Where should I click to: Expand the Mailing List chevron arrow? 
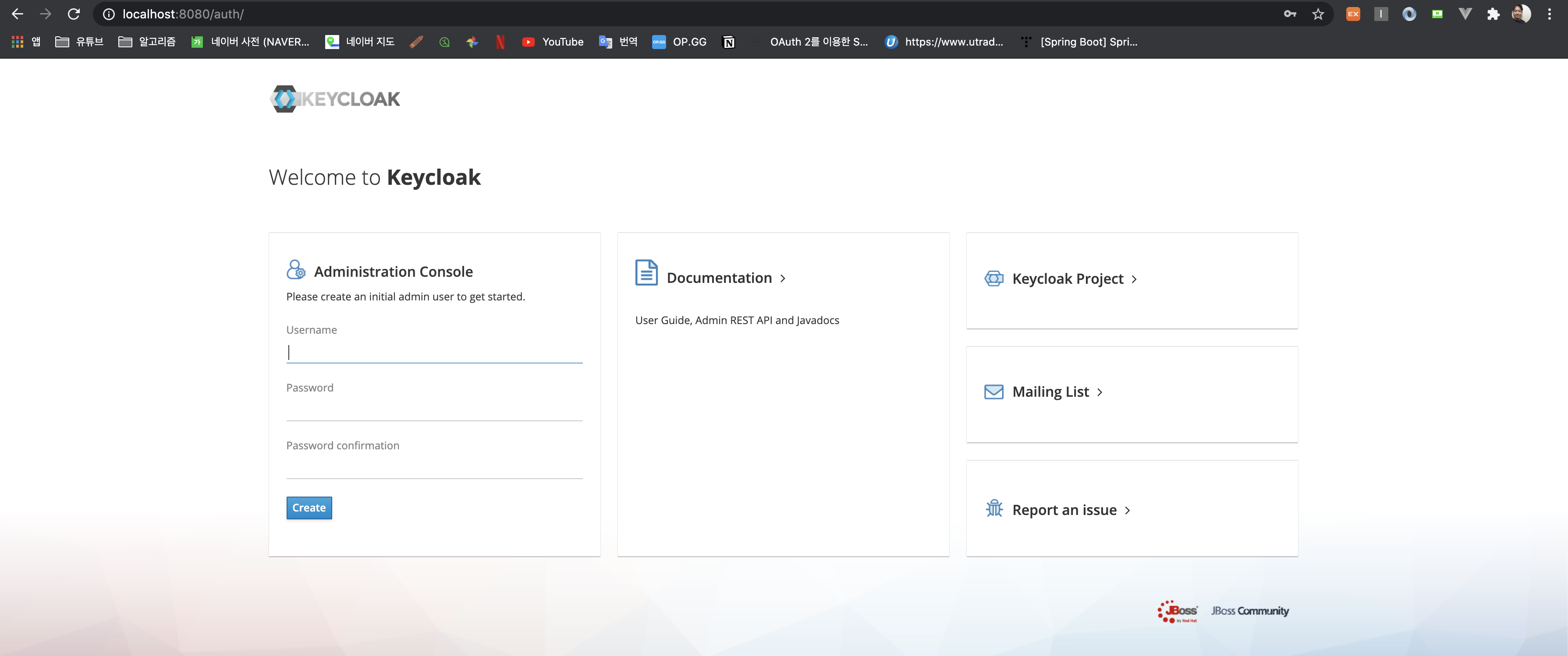[1099, 392]
